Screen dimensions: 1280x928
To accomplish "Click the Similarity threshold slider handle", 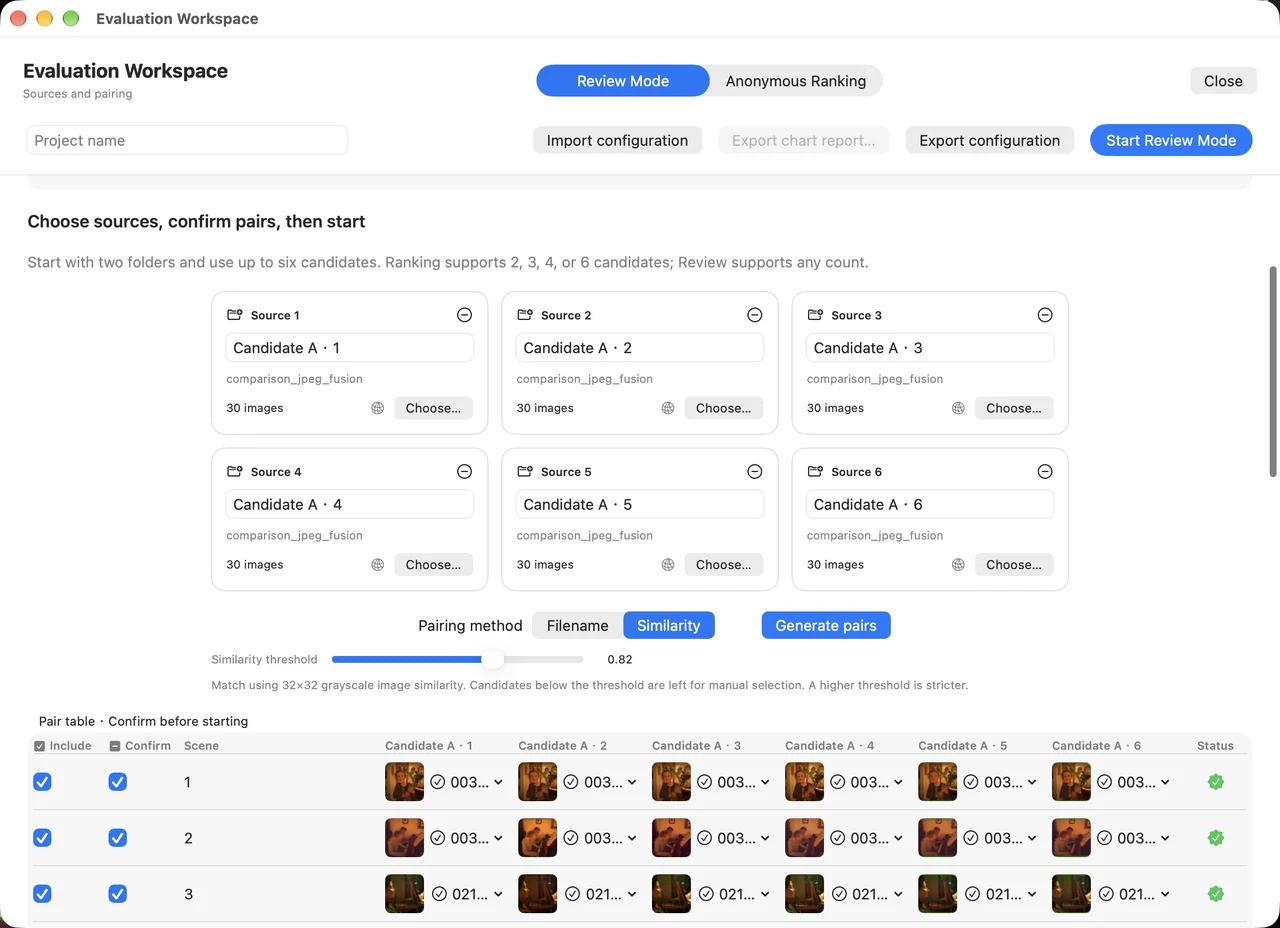I will click(x=493, y=659).
